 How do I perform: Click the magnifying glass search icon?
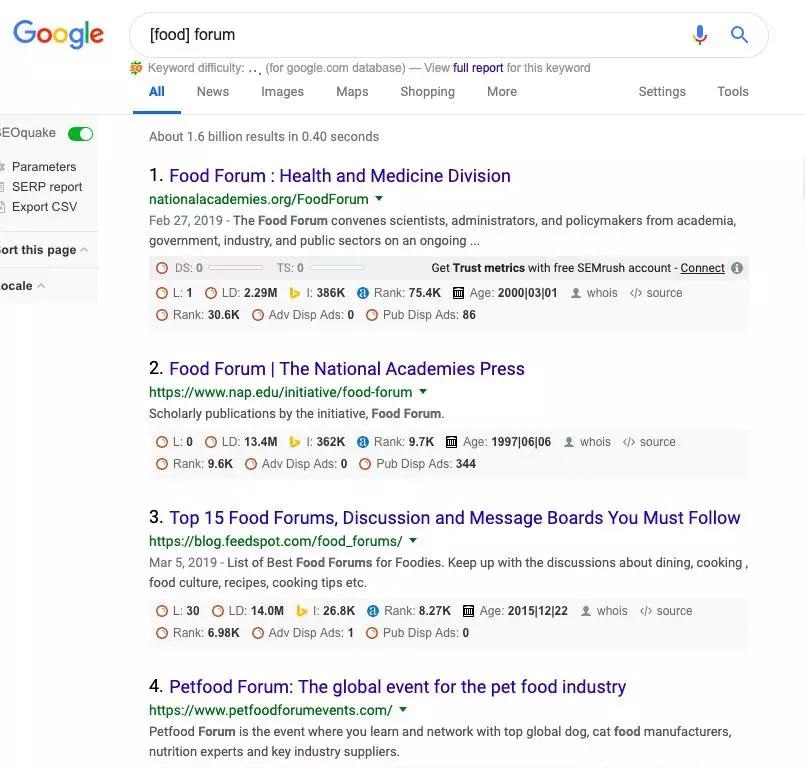pos(739,35)
